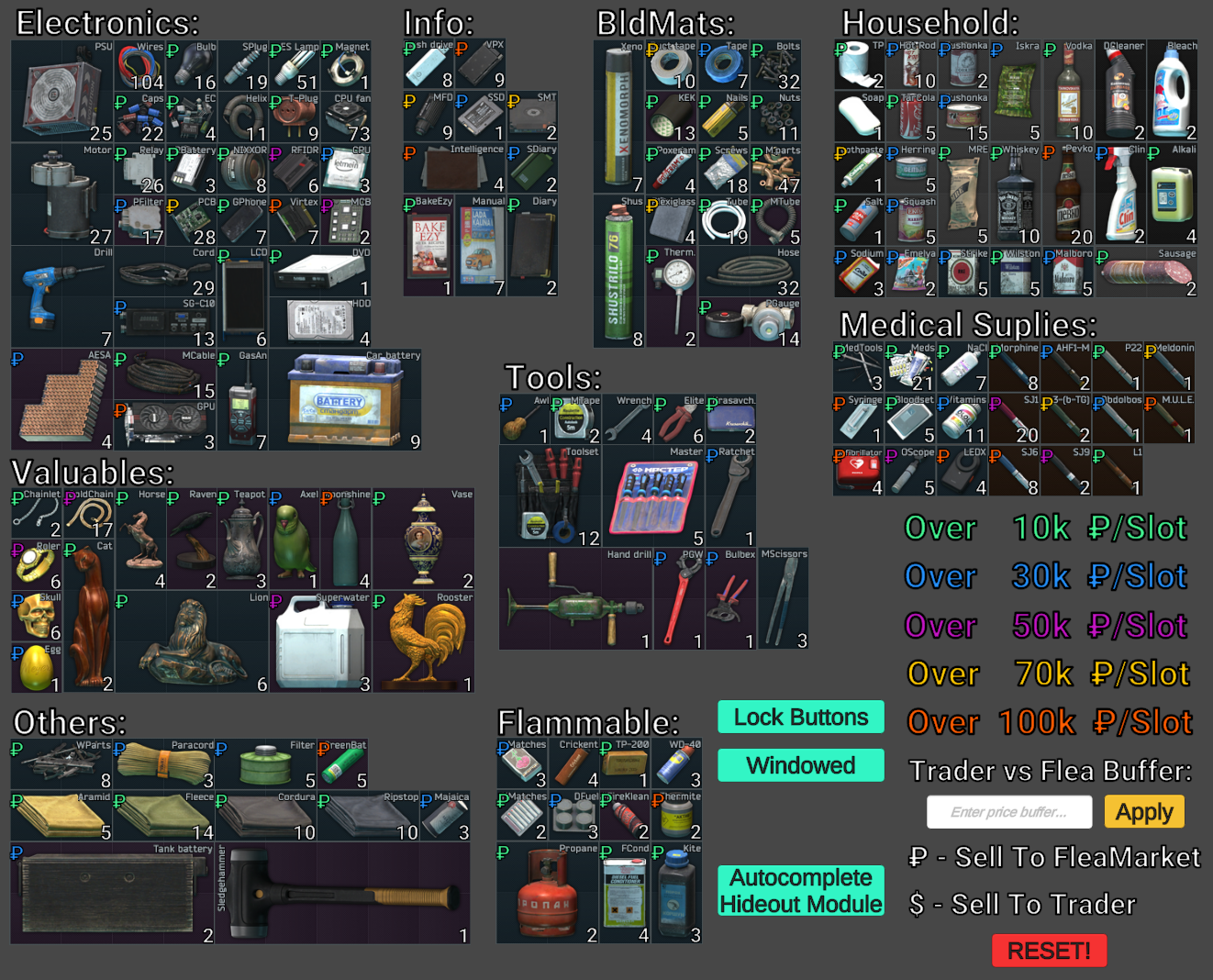This screenshot has width=1213, height=980.
Task: Click the 'Over 100k ₽/Slot' legend text
Action: tap(1050, 722)
